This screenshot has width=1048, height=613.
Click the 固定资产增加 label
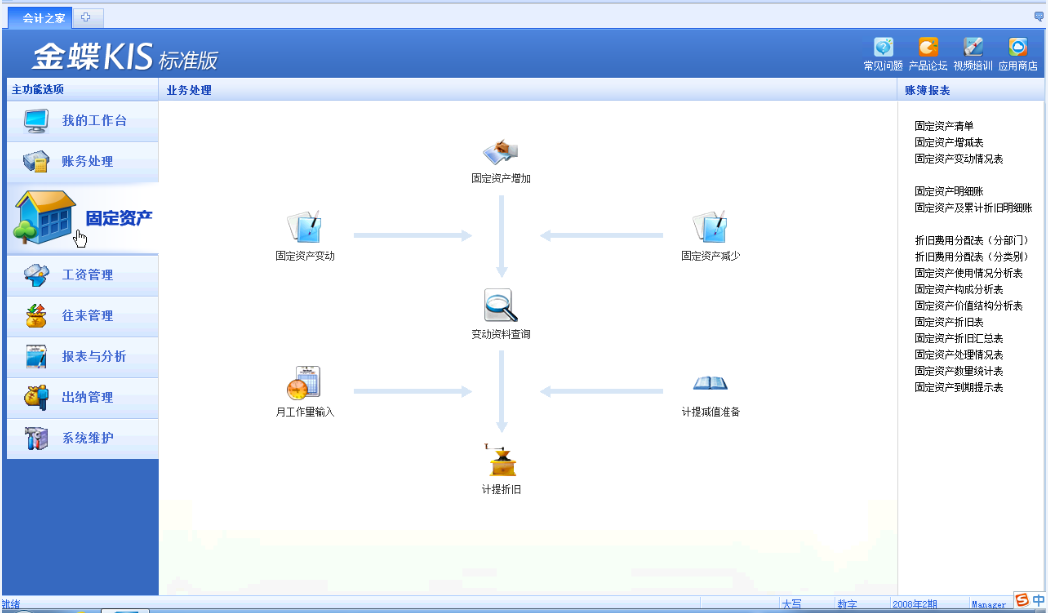(501, 178)
